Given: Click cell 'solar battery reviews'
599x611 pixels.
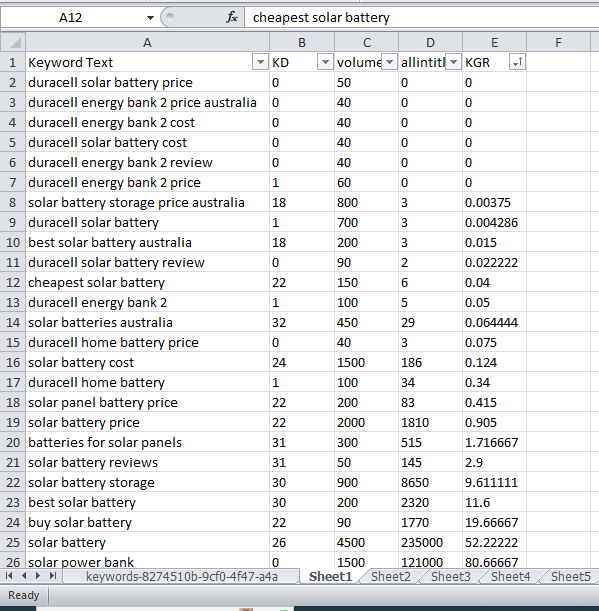Looking at the screenshot, I should [x=147, y=462].
